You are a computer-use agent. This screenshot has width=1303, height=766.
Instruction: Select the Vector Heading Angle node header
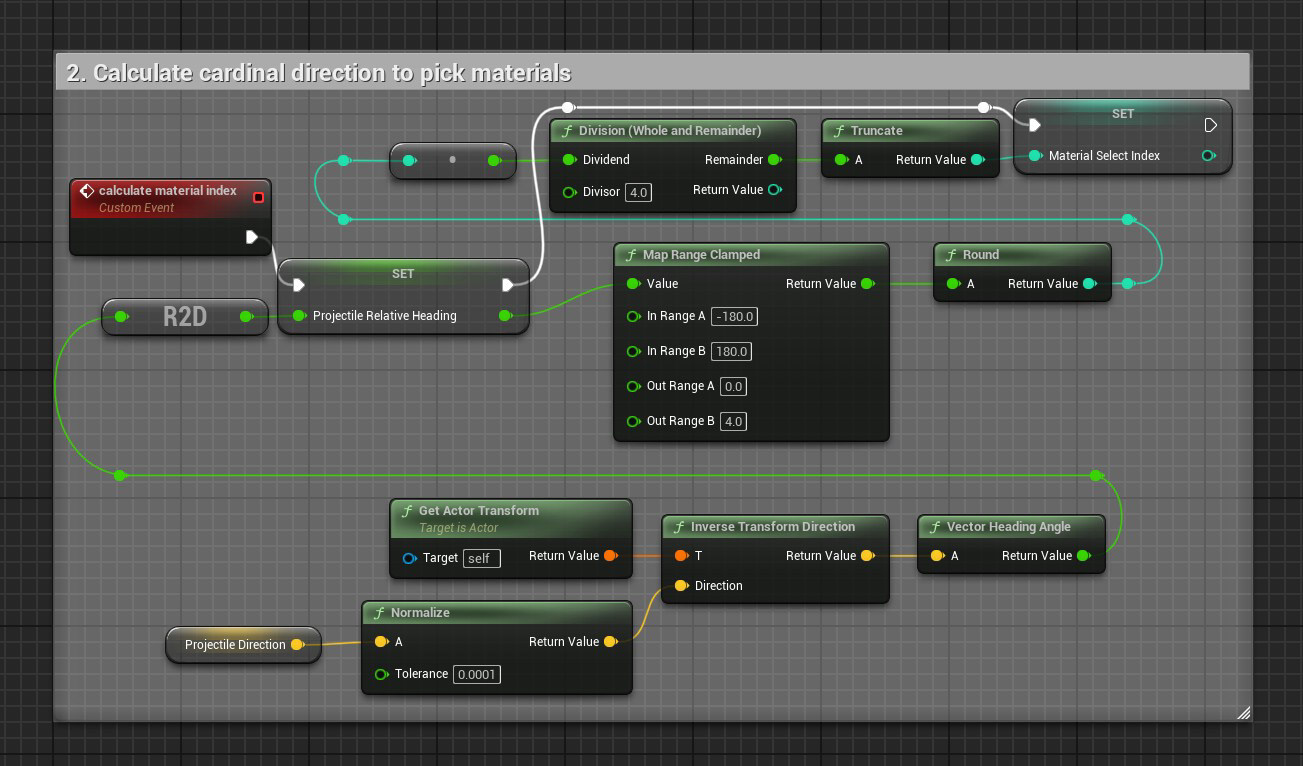[x=1011, y=527]
